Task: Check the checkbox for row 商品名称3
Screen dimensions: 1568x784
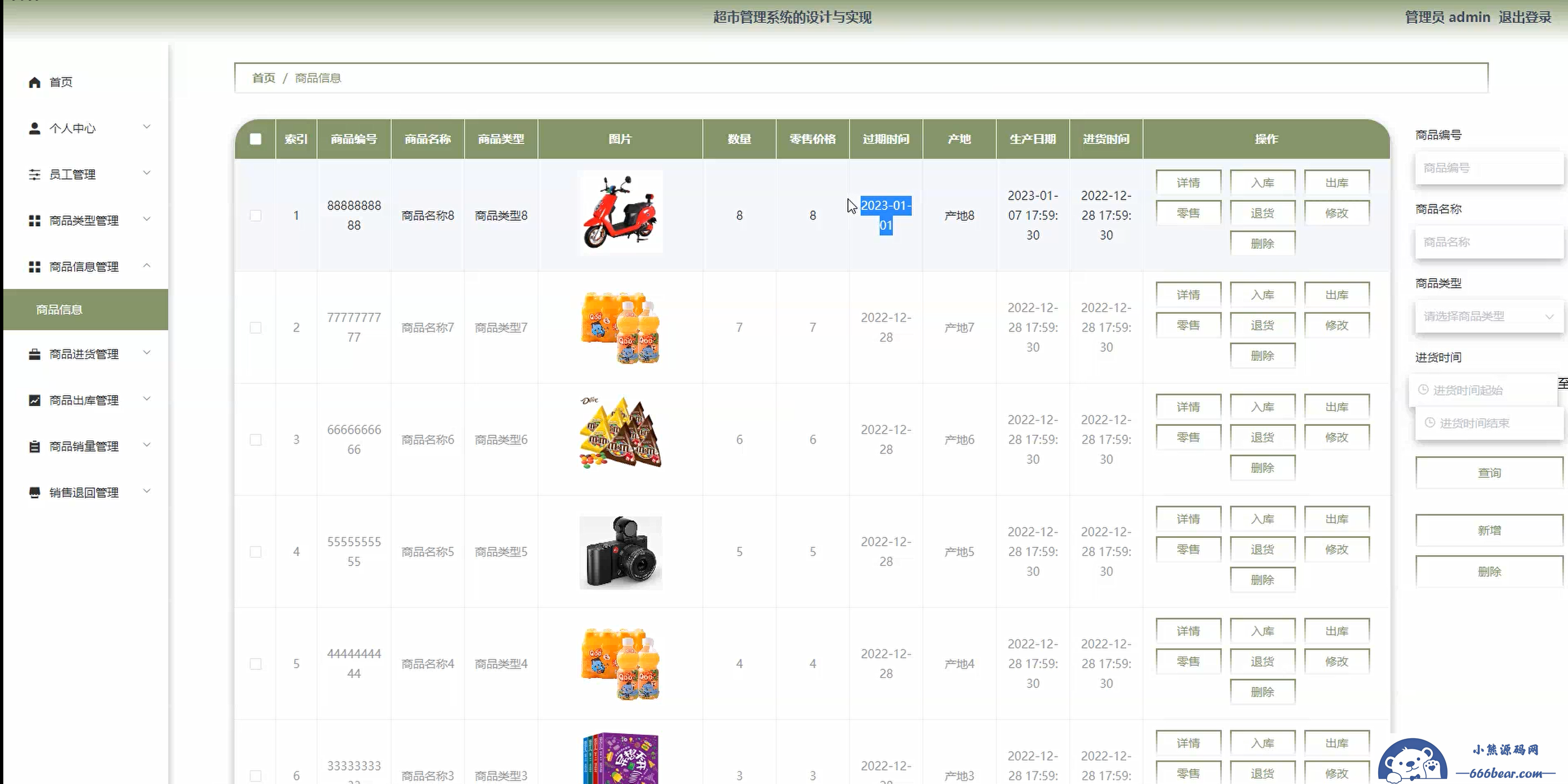Action: point(256,776)
